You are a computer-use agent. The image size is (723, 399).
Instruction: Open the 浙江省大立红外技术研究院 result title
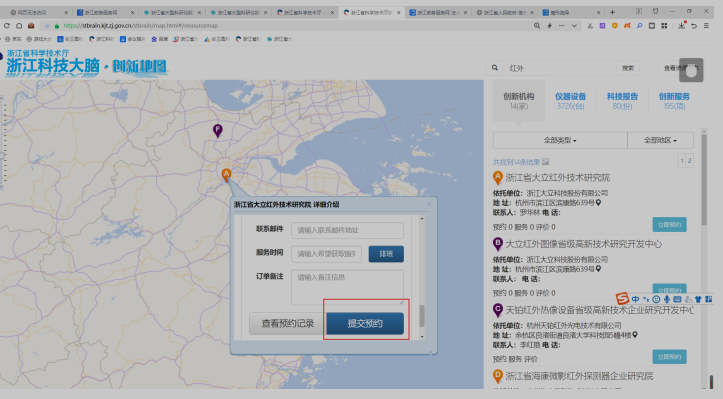click(x=557, y=178)
